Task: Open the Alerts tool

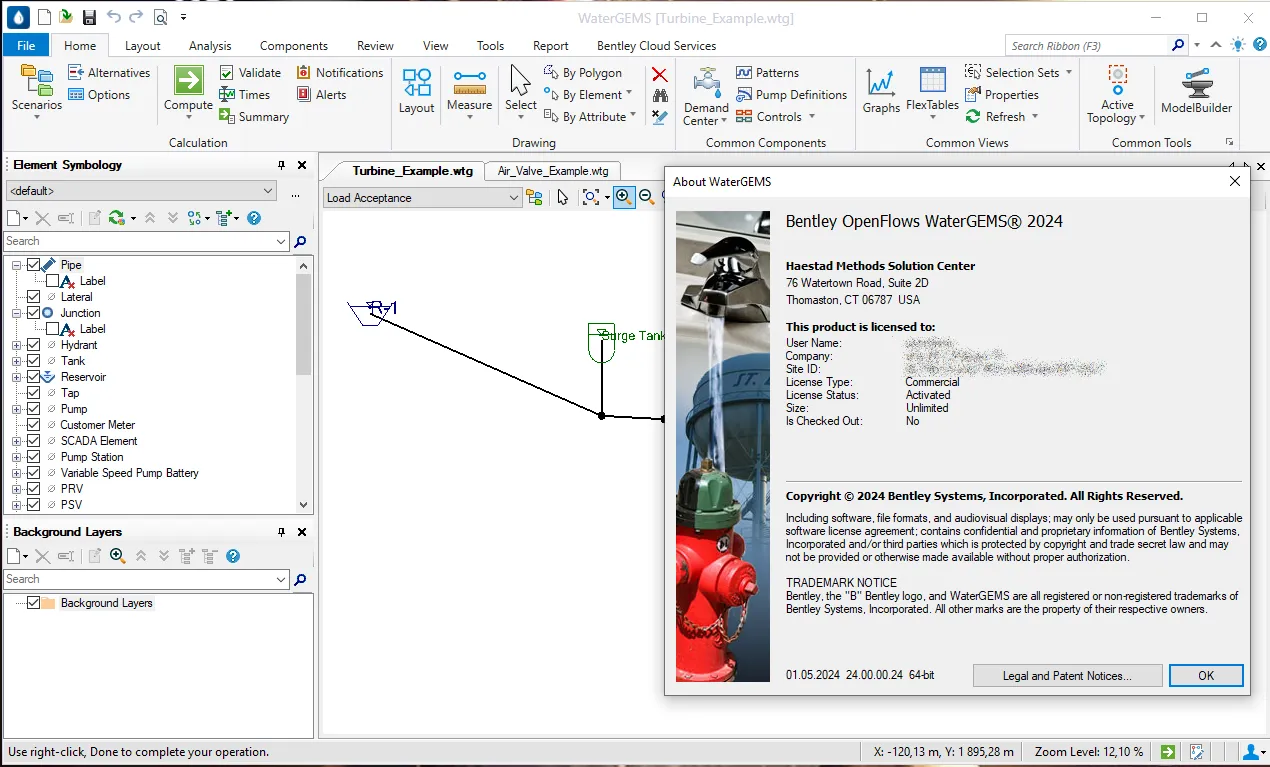Action: pos(321,94)
